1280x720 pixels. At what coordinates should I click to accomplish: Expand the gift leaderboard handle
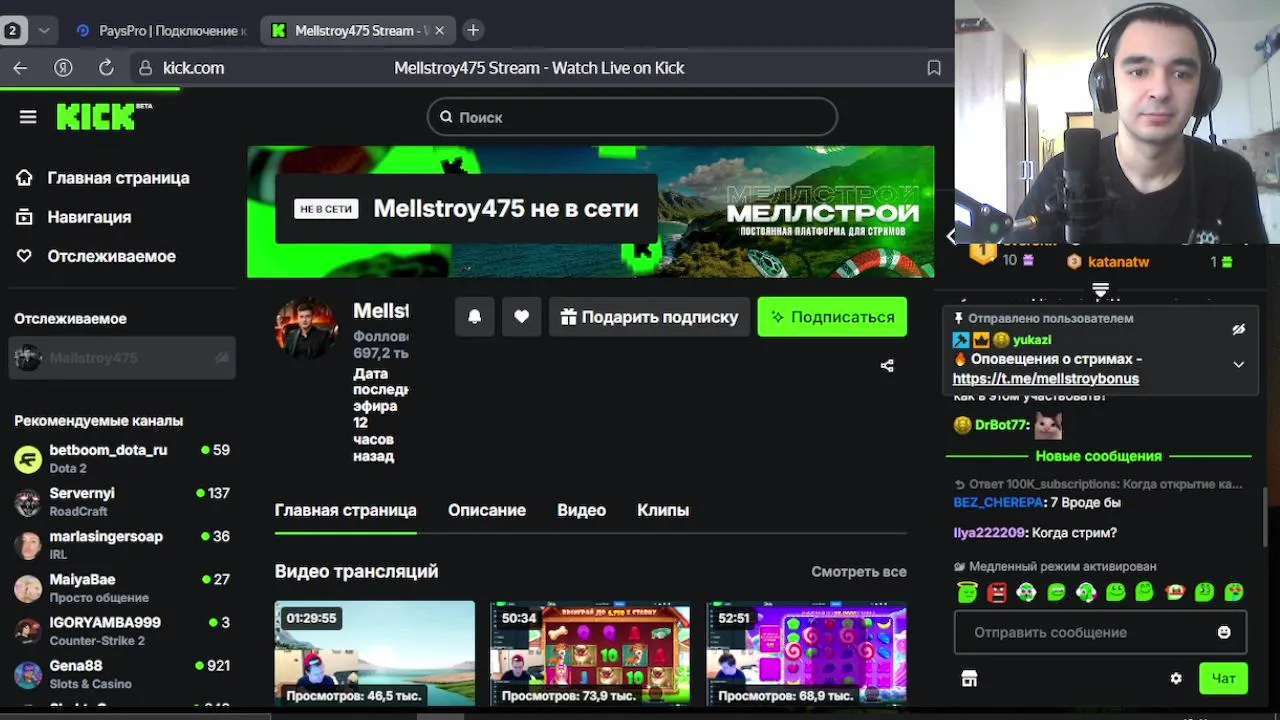coord(1101,290)
